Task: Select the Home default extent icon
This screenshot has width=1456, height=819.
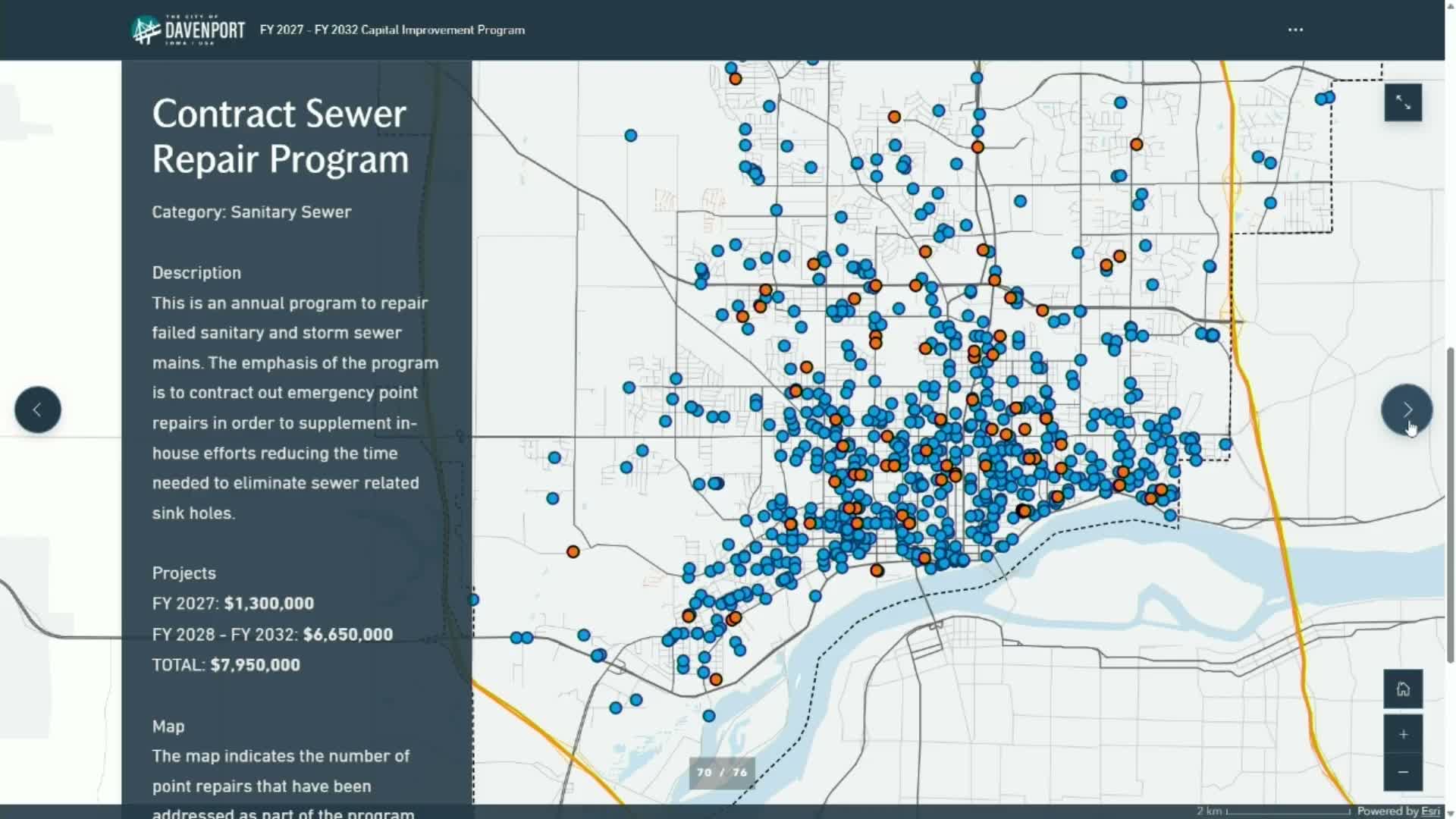Action: point(1404,689)
